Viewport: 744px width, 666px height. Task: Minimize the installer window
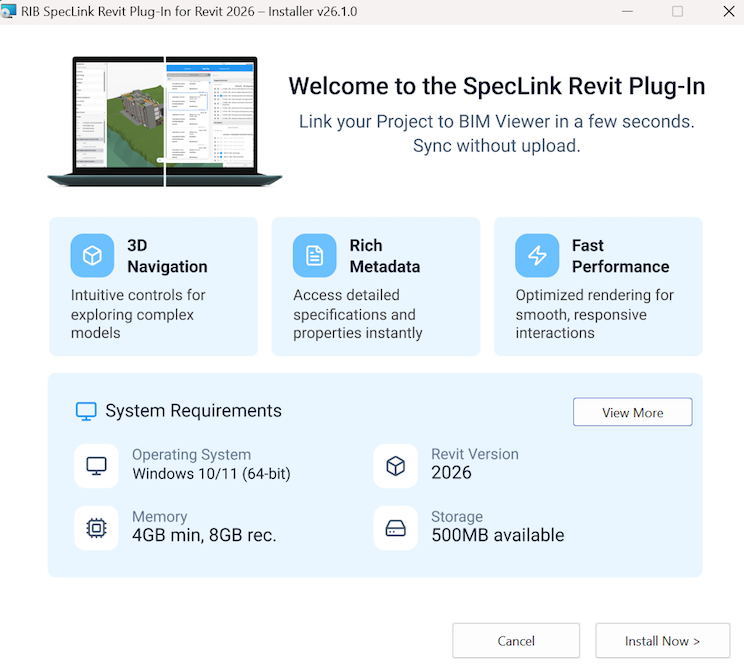coord(627,11)
